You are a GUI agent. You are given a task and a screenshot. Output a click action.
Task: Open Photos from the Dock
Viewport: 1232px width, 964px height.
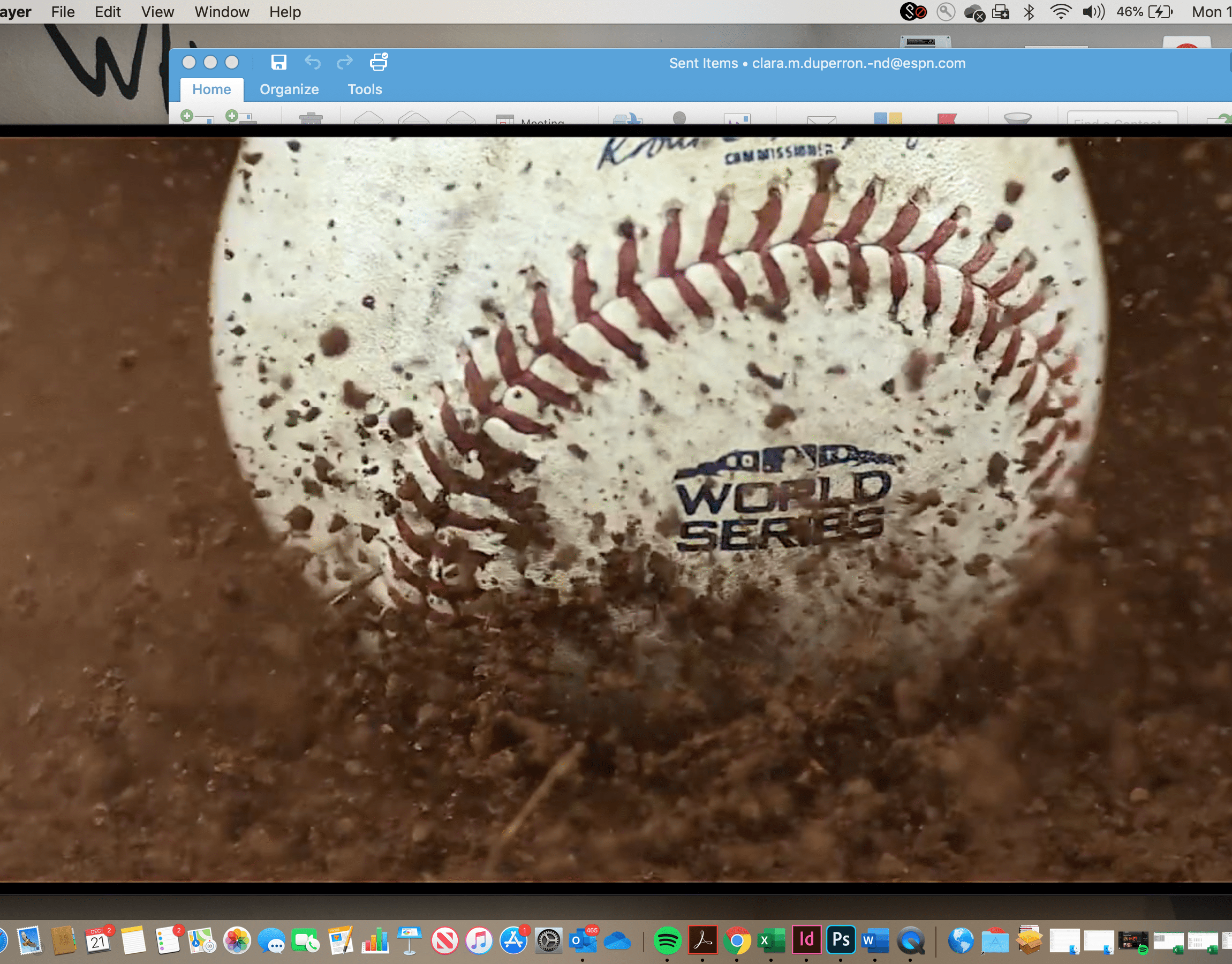pos(237,941)
